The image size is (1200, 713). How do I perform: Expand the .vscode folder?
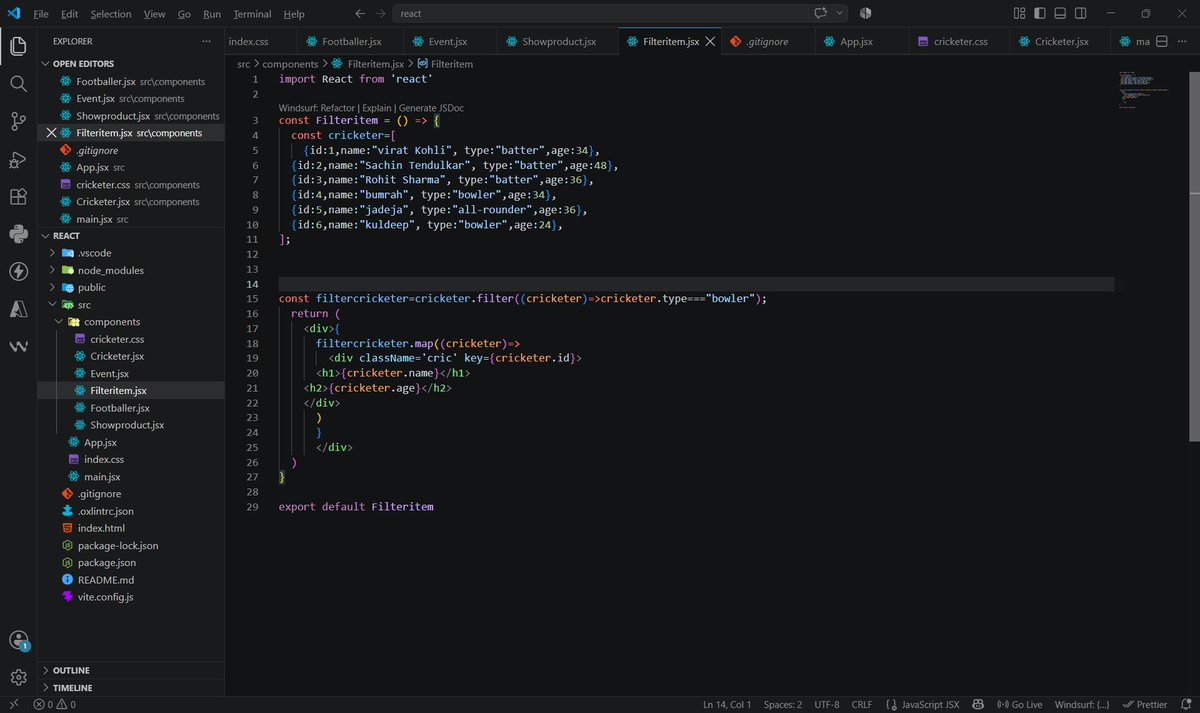tap(53, 253)
